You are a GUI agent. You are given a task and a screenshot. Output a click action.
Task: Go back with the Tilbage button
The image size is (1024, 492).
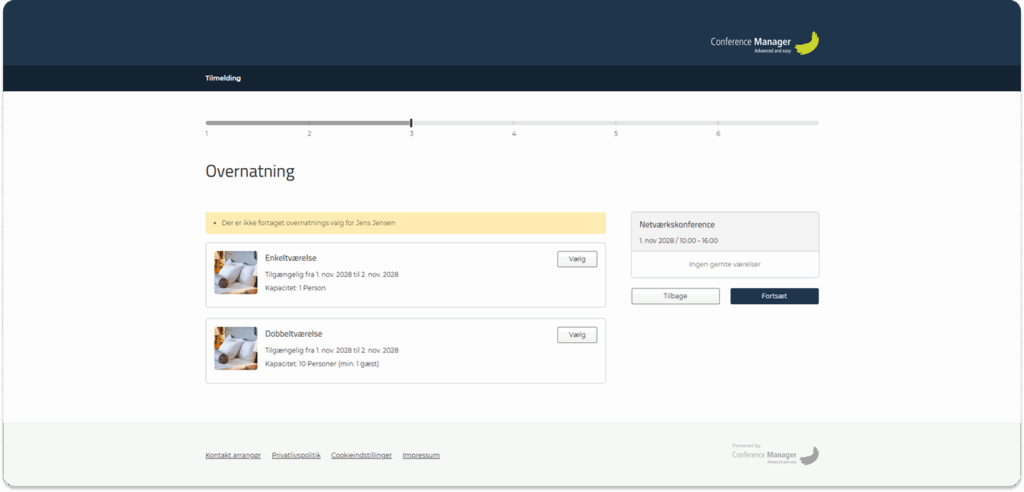675,296
